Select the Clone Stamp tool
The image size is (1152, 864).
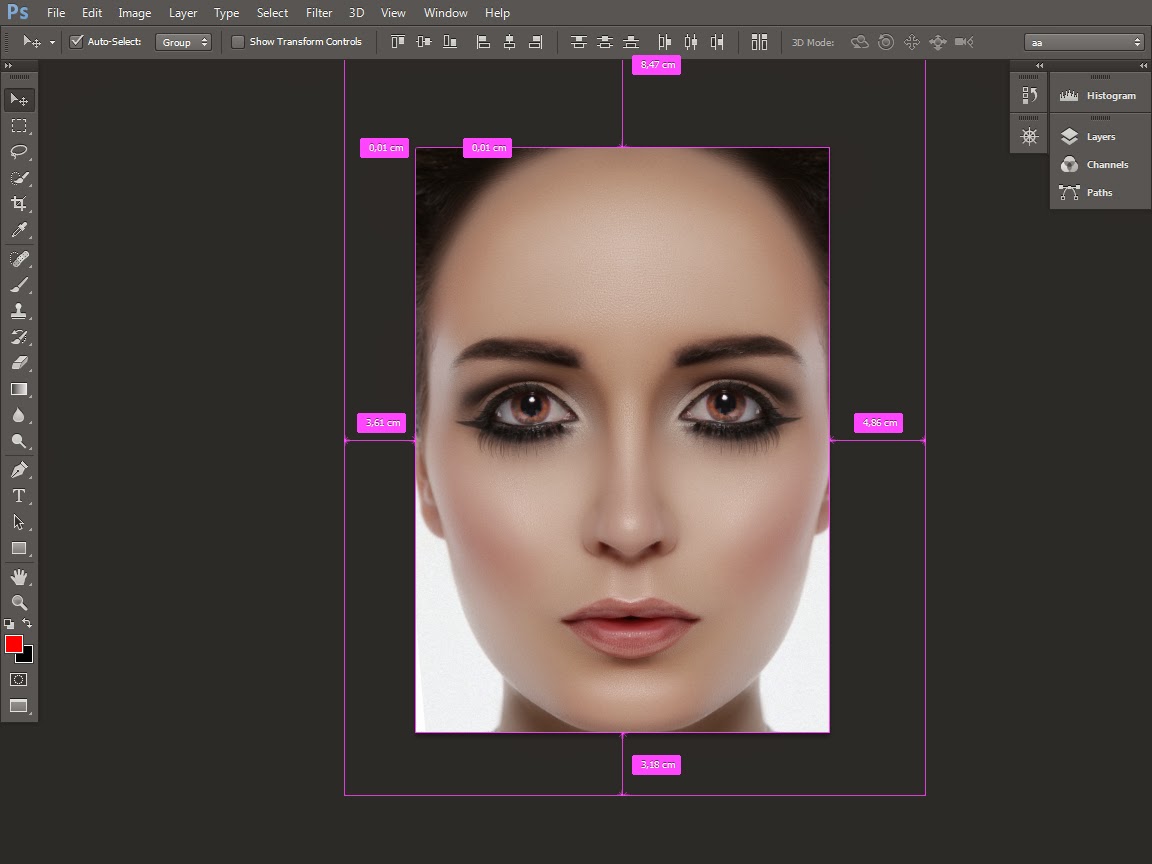(18, 311)
